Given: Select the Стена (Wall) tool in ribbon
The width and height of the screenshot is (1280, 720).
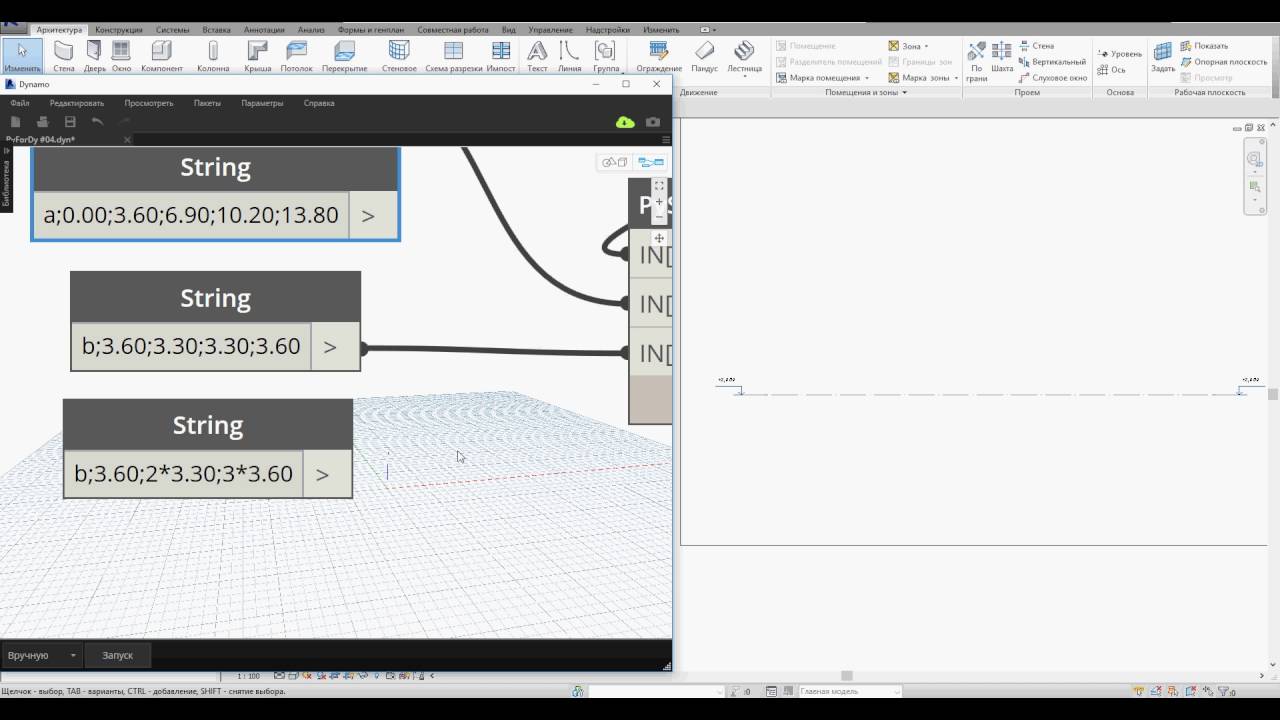Looking at the screenshot, I should (64, 56).
